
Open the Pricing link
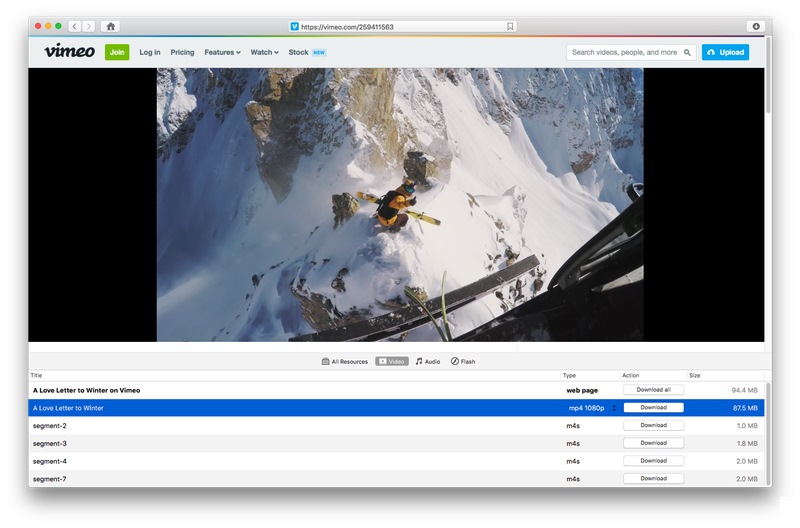point(182,52)
